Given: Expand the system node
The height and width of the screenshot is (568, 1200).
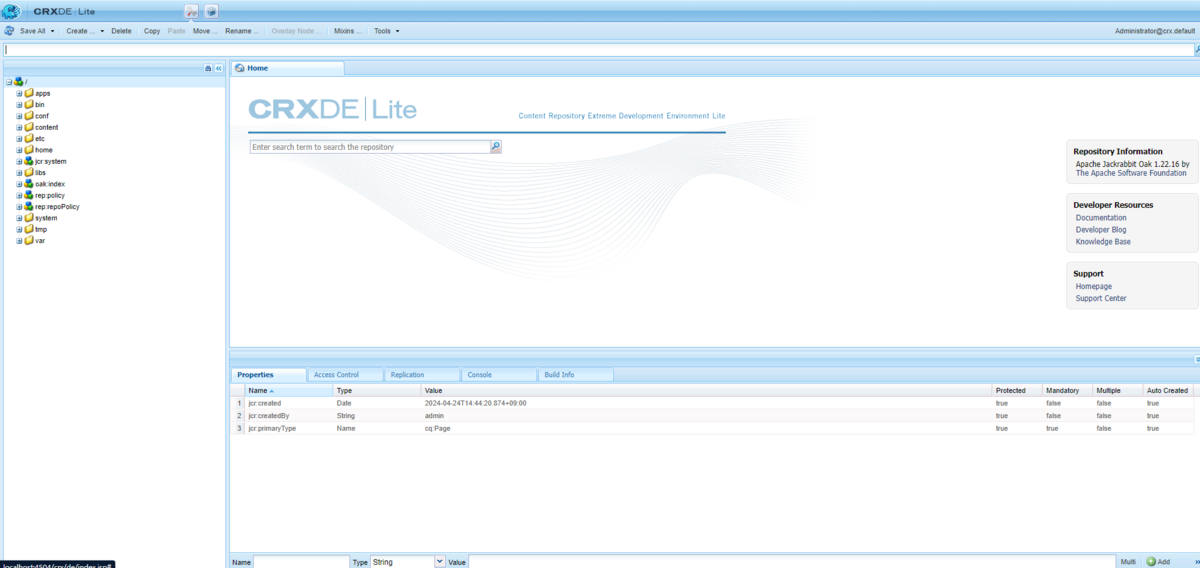Looking at the screenshot, I should tap(19, 218).
